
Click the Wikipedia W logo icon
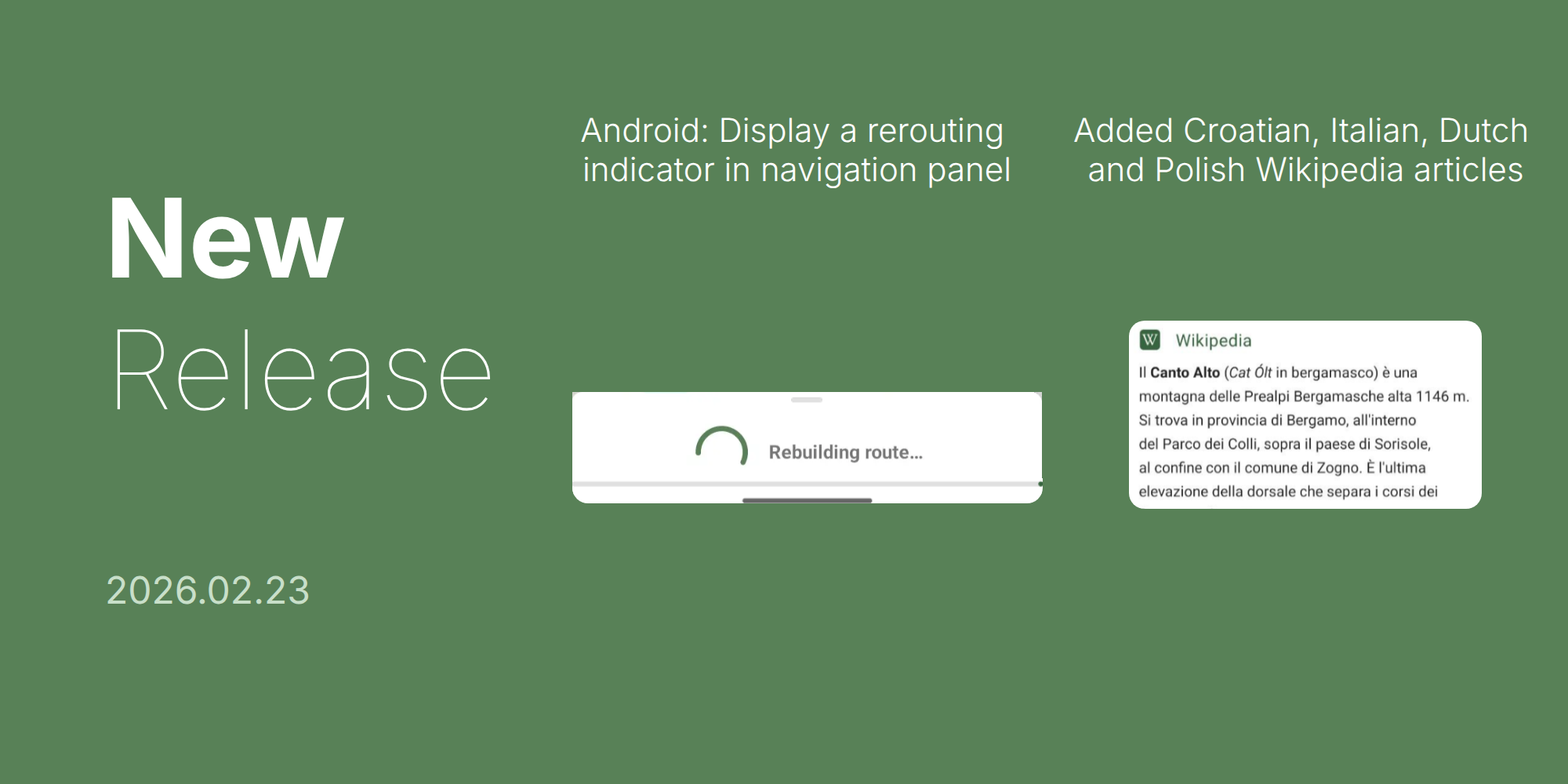pos(1149,339)
